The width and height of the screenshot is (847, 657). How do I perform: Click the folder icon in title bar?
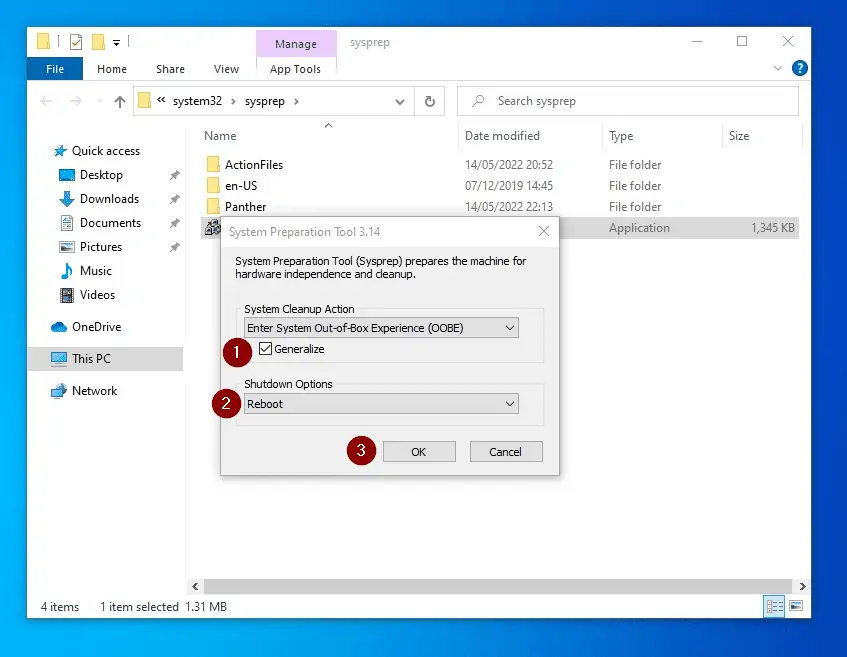point(43,41)
